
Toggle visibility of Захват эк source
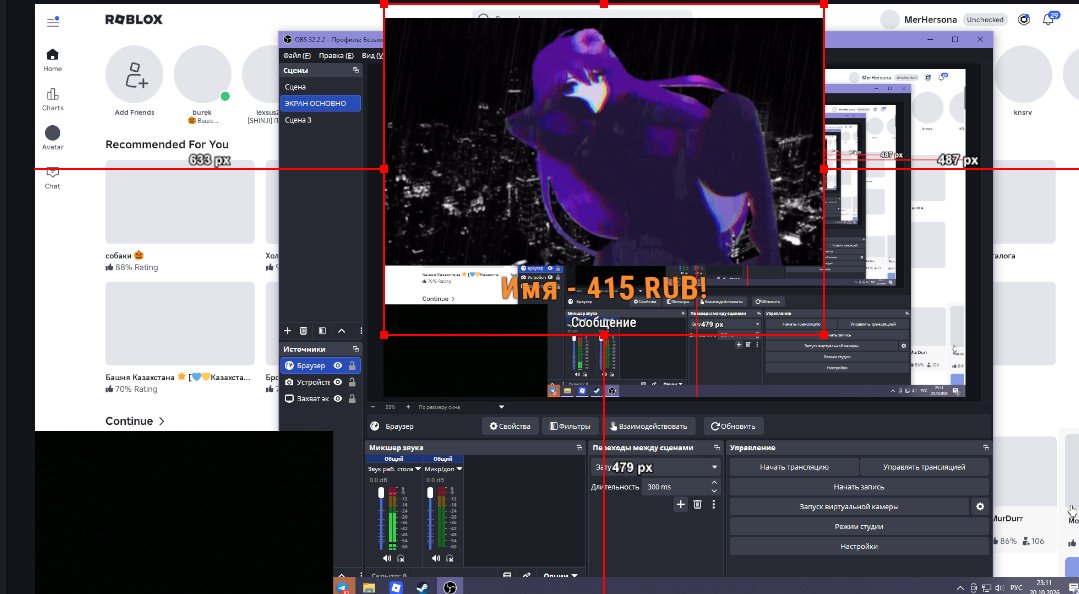tap(338, 399)
